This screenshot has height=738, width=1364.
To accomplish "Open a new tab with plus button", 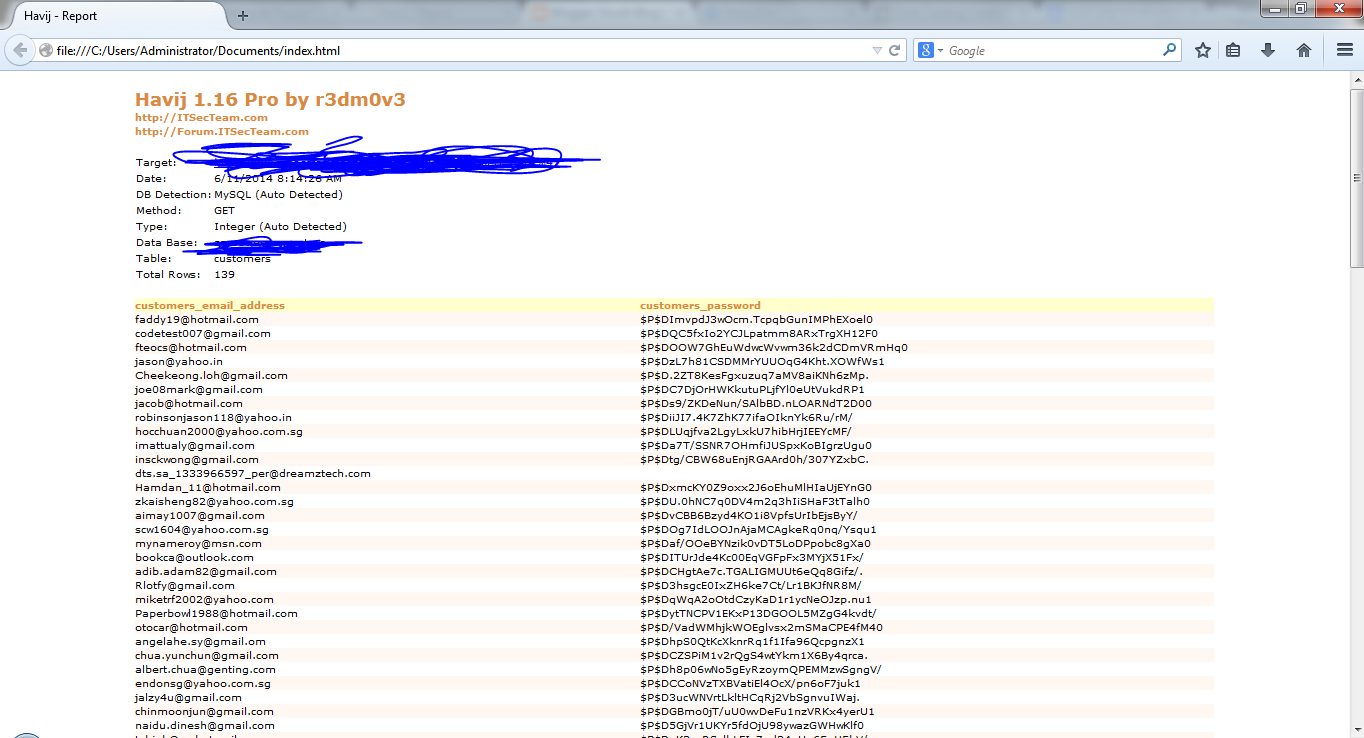I will tap(243, 15).
